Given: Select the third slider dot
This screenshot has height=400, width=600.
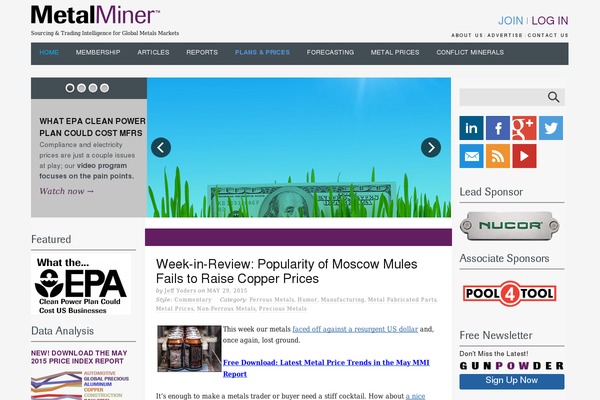Looking at the screenshot, I should pyautogui.click(x=93, y=88).
